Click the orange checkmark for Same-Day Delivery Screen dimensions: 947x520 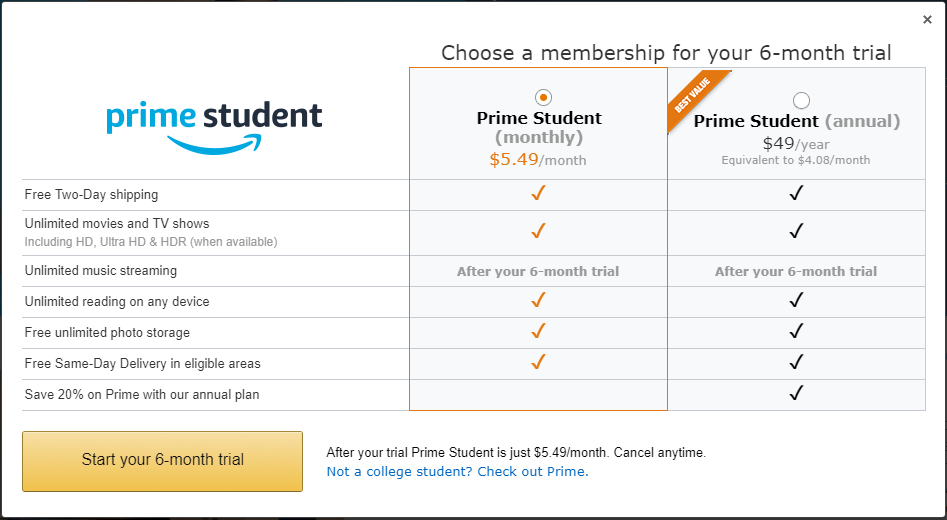click(538, 362)
